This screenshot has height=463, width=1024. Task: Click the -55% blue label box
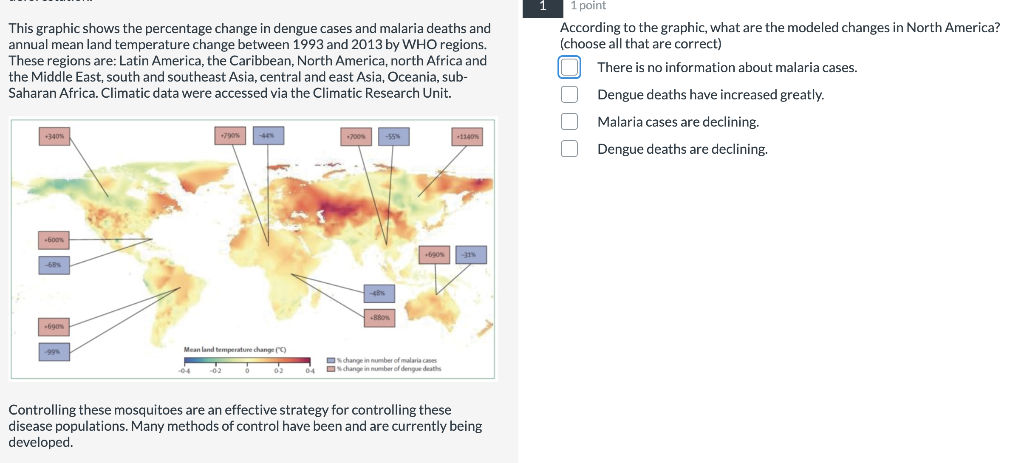tap(392, 136)
